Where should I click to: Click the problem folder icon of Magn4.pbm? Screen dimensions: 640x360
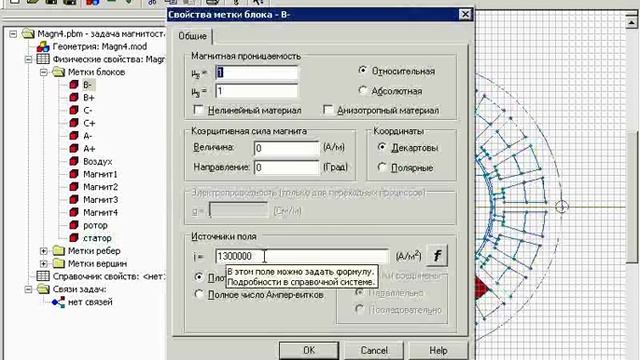click(x=28, y=33)
